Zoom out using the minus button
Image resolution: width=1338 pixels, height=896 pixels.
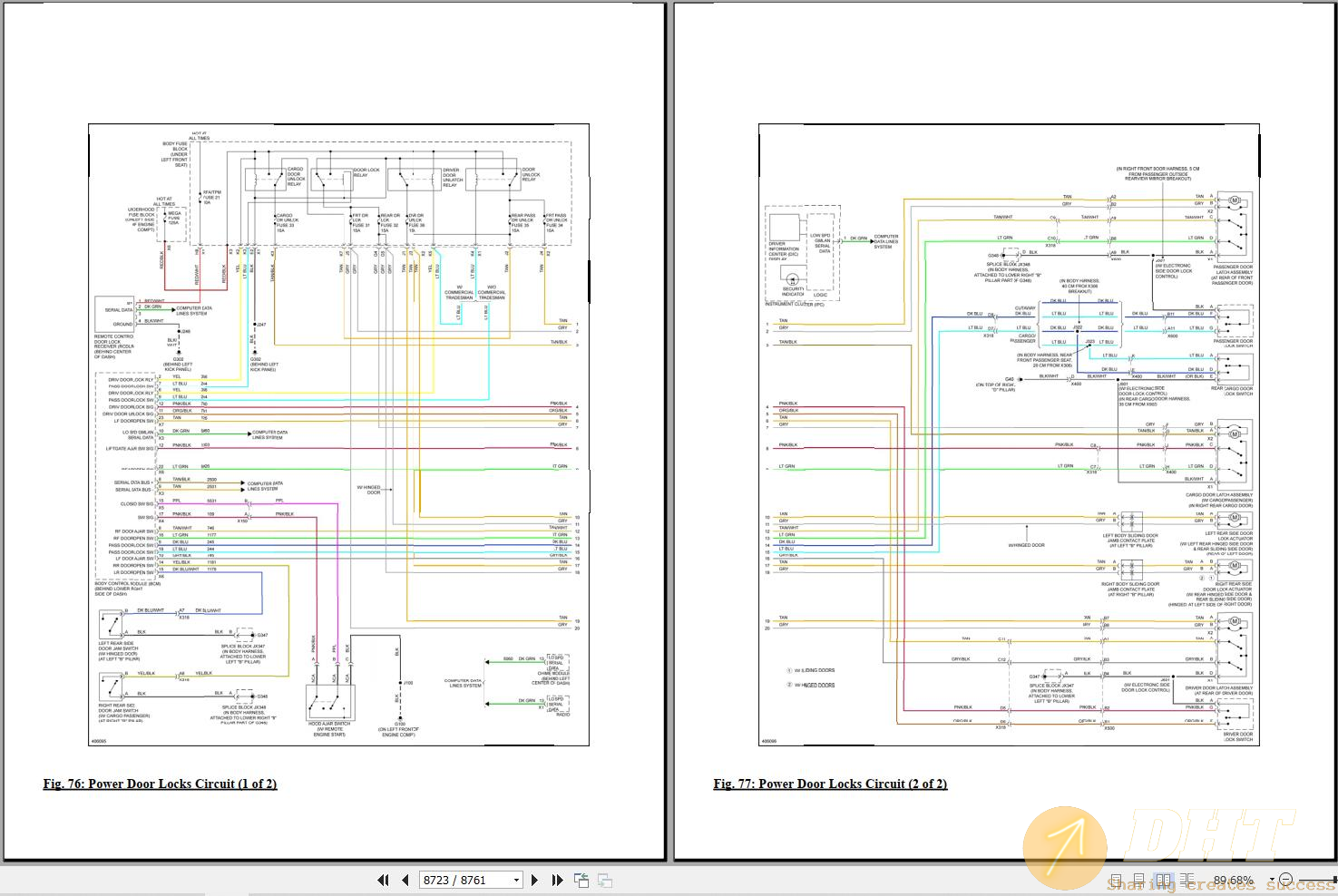(1285, 880)
